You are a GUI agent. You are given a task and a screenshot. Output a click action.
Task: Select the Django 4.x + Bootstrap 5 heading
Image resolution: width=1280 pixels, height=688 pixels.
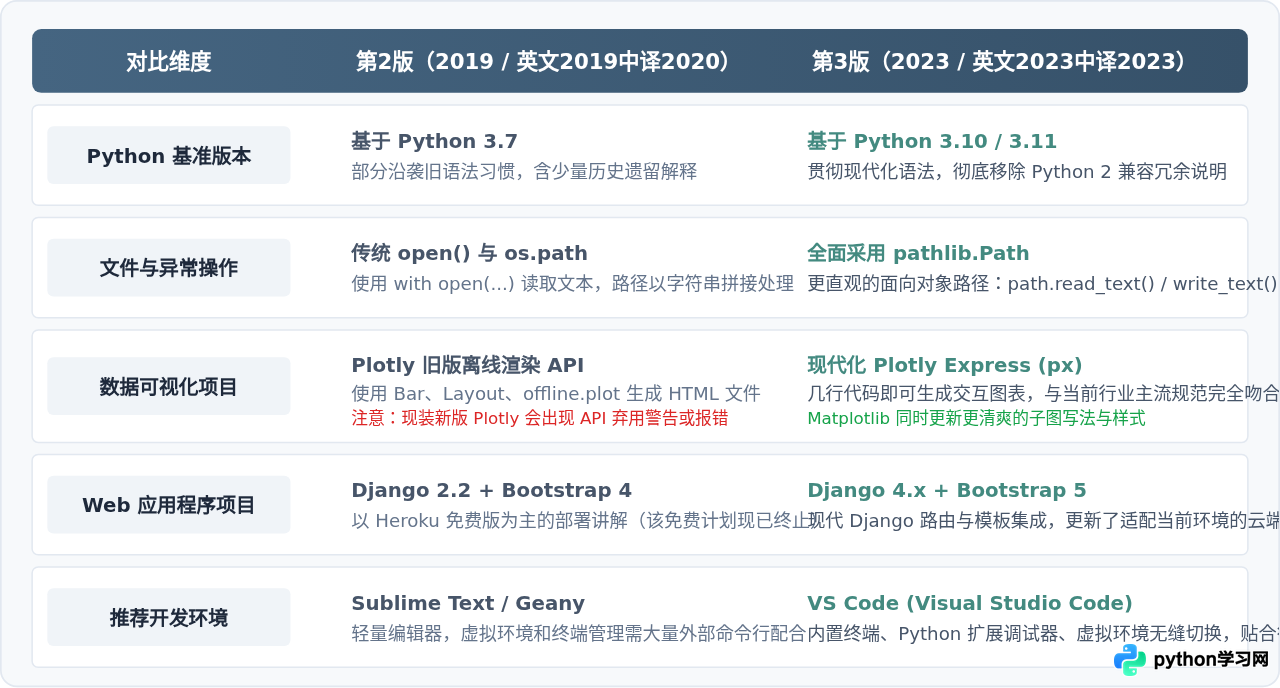pos(946,490)
